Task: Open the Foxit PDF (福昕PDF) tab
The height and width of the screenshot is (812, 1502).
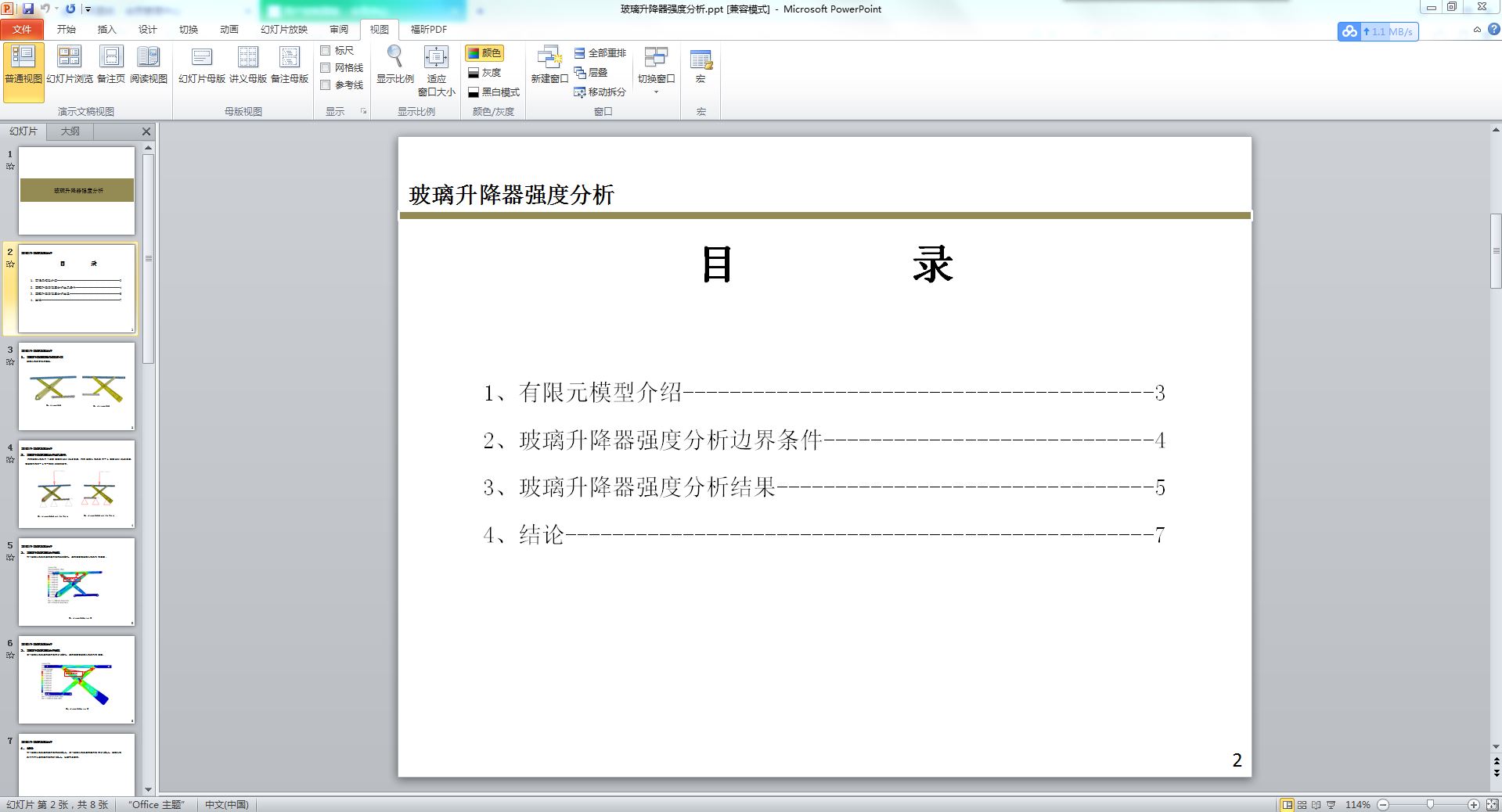Action: coord(429,30)
